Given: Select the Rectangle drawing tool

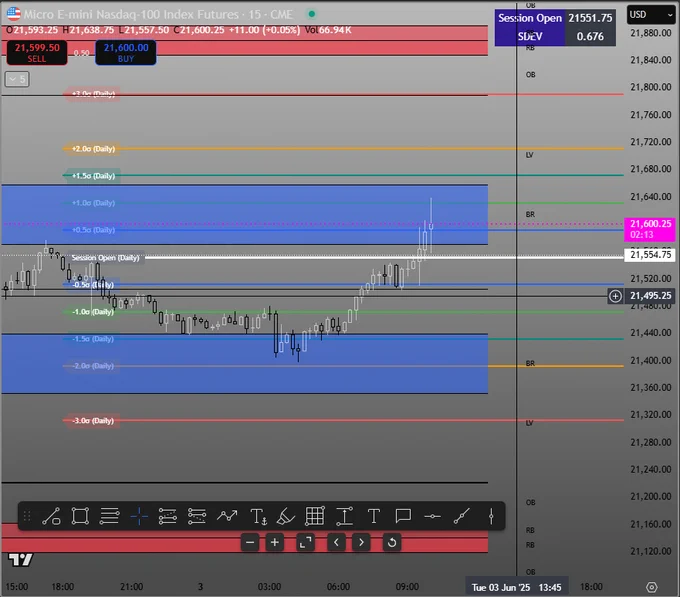Looking at the screenshot, I should point(80,516).
